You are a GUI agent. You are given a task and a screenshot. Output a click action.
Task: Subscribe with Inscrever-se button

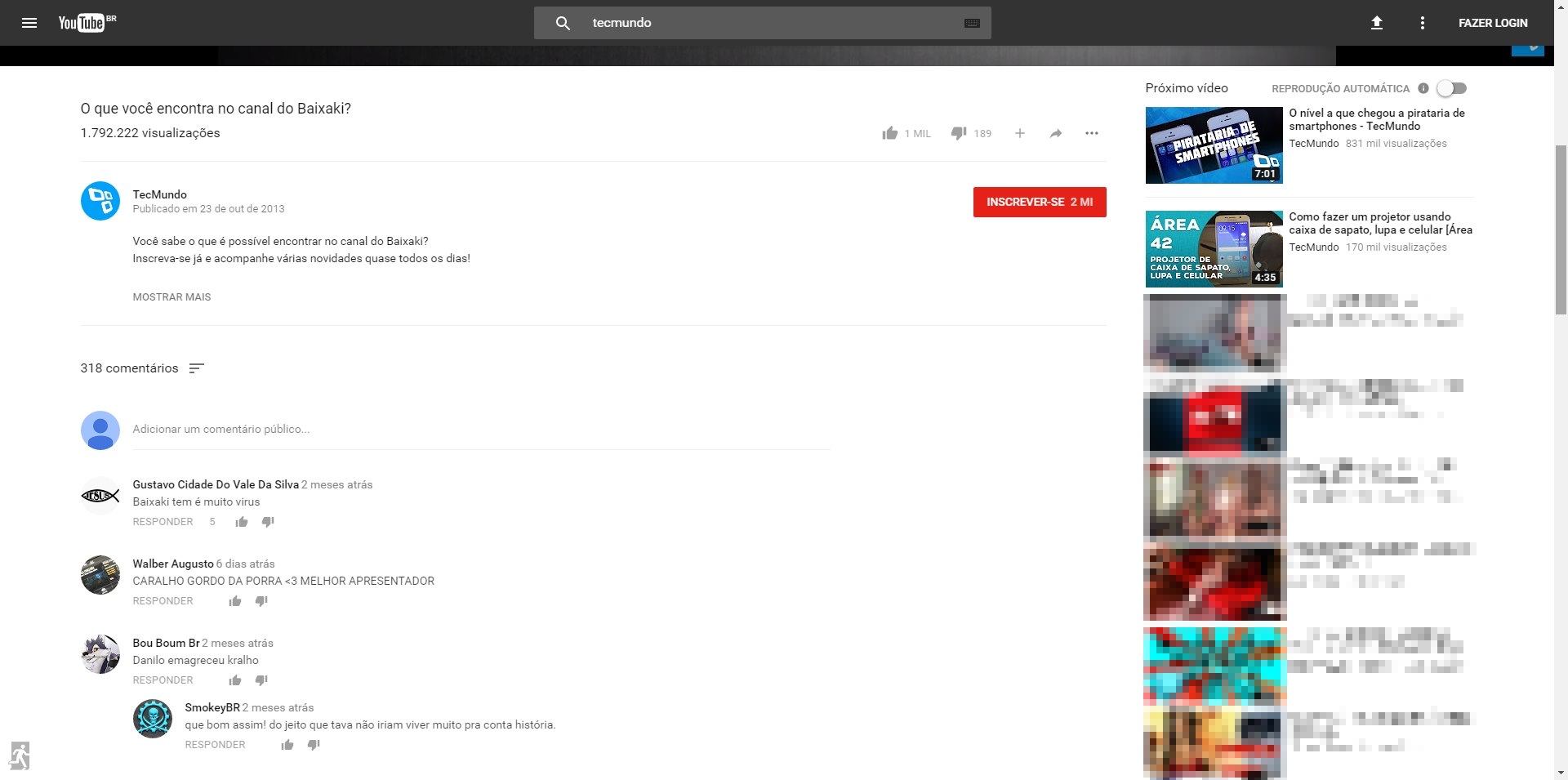point(1040,202)
